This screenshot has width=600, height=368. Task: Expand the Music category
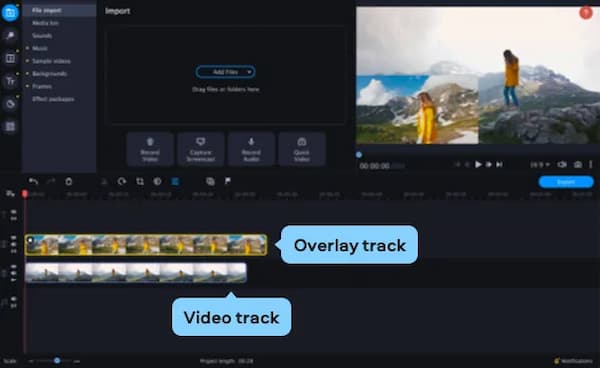(27, 48)
